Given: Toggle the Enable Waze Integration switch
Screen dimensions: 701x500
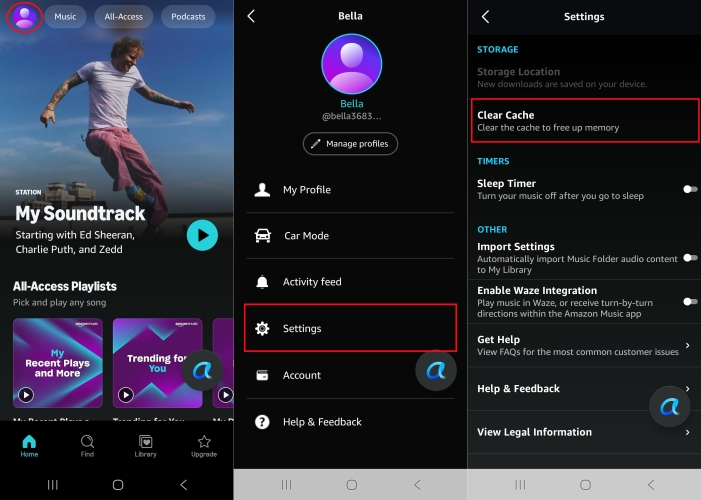Looking at the screenshot, I should 690,301.
